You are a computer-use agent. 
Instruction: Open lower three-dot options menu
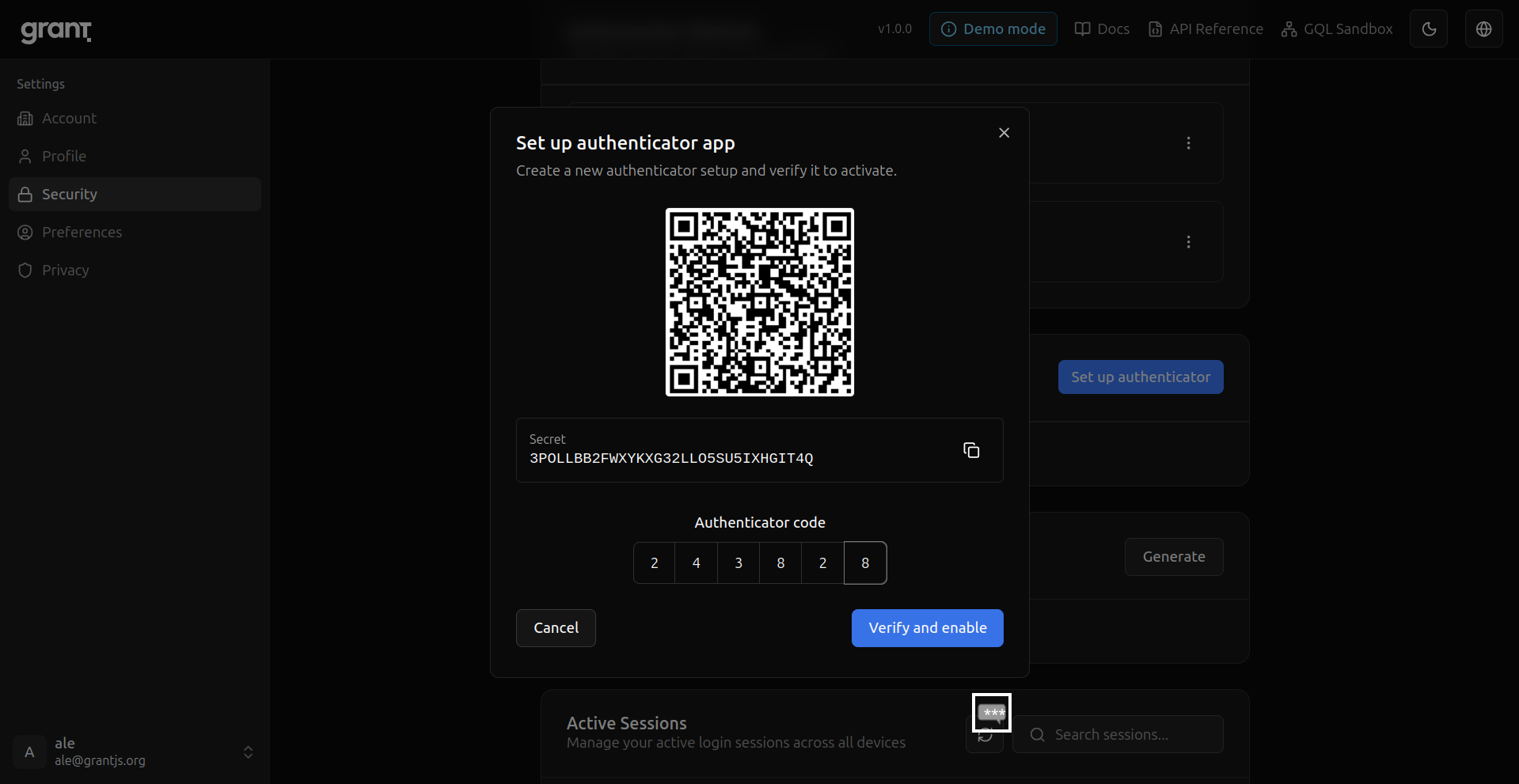pos(1188,242)
